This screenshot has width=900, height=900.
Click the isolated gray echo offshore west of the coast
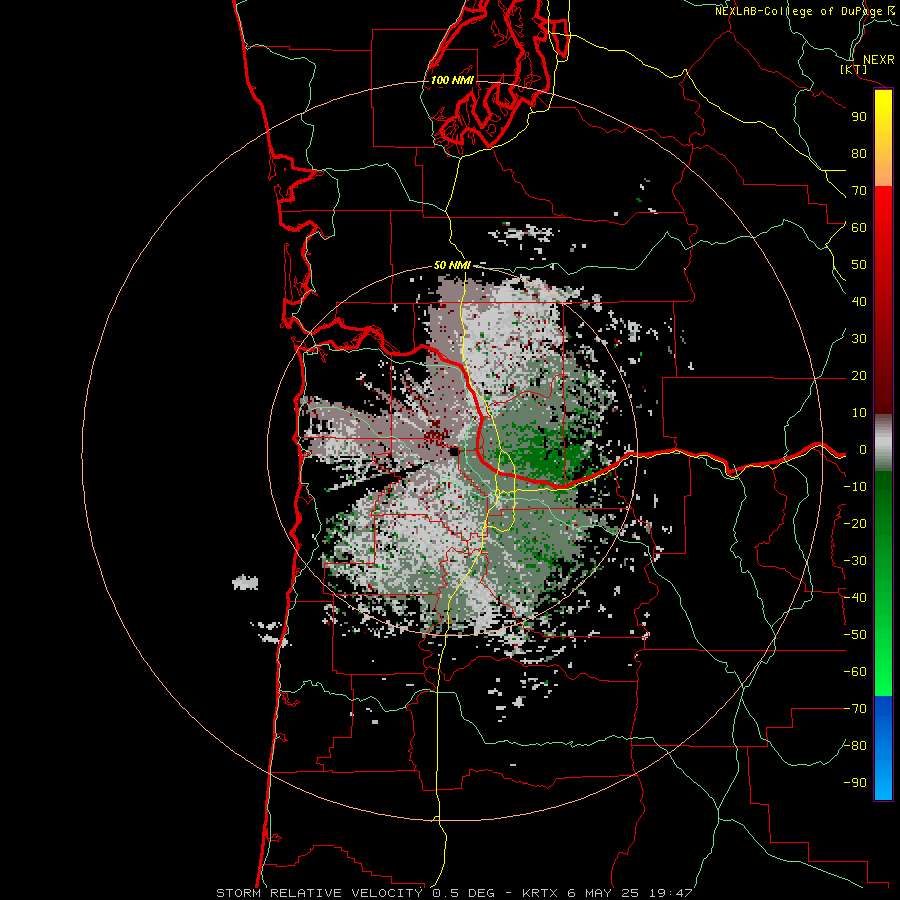(x=245, y=583)
